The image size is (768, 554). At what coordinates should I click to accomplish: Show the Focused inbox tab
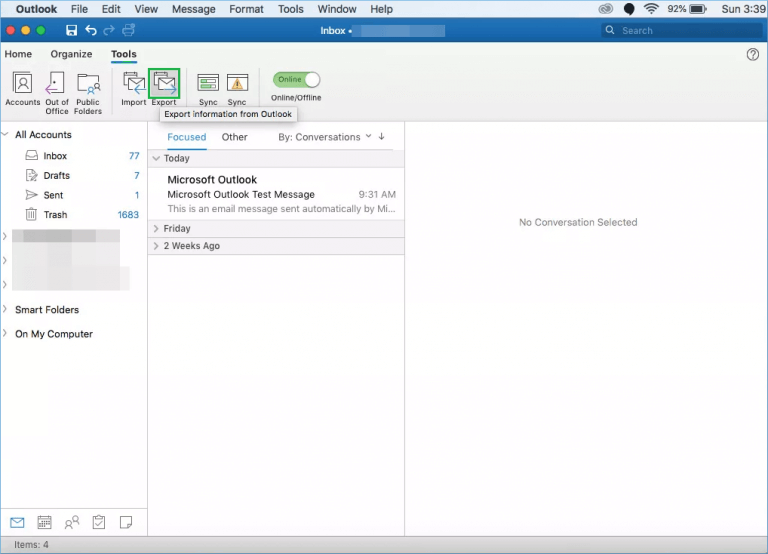(x=187, y=137)
